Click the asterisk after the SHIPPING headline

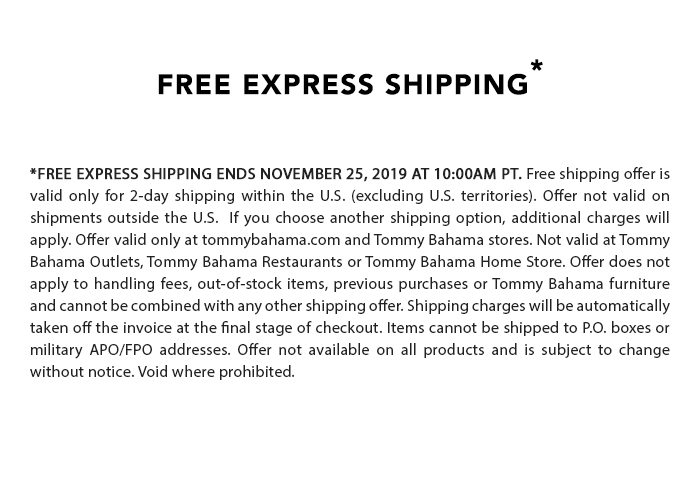tap(536, 67)
